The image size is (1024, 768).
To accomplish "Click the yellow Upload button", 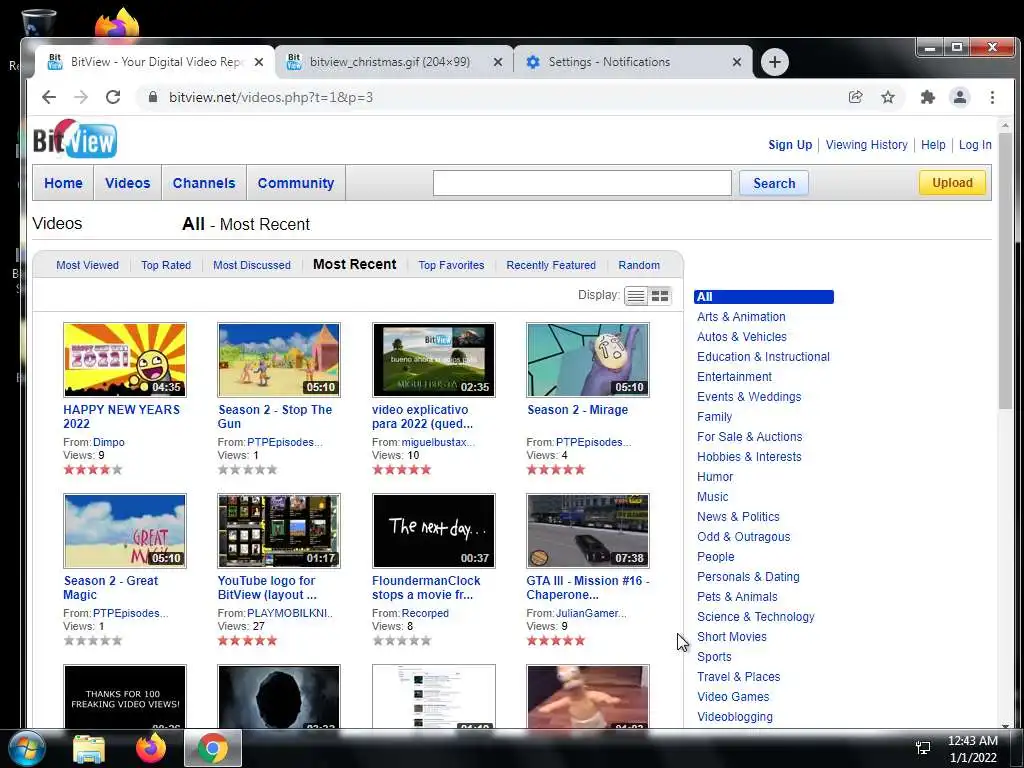I will point(952,183).
